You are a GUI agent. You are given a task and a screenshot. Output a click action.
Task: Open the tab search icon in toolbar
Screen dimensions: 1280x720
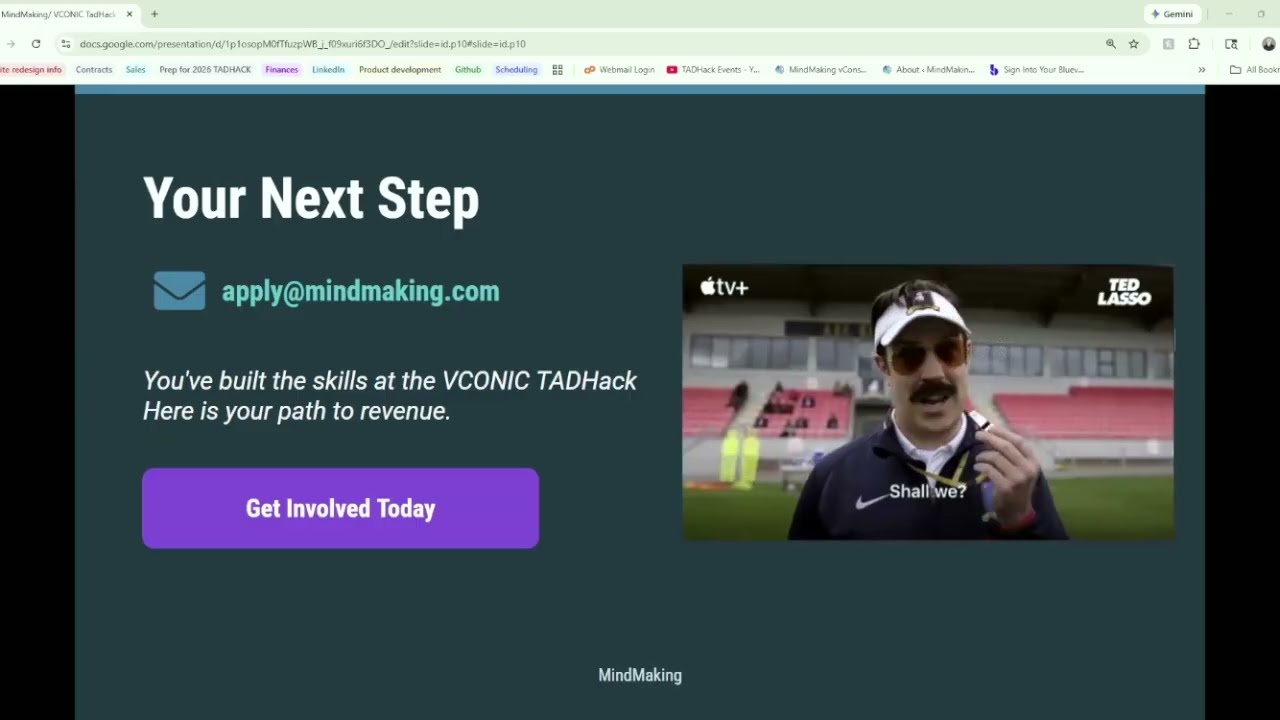1231,44
